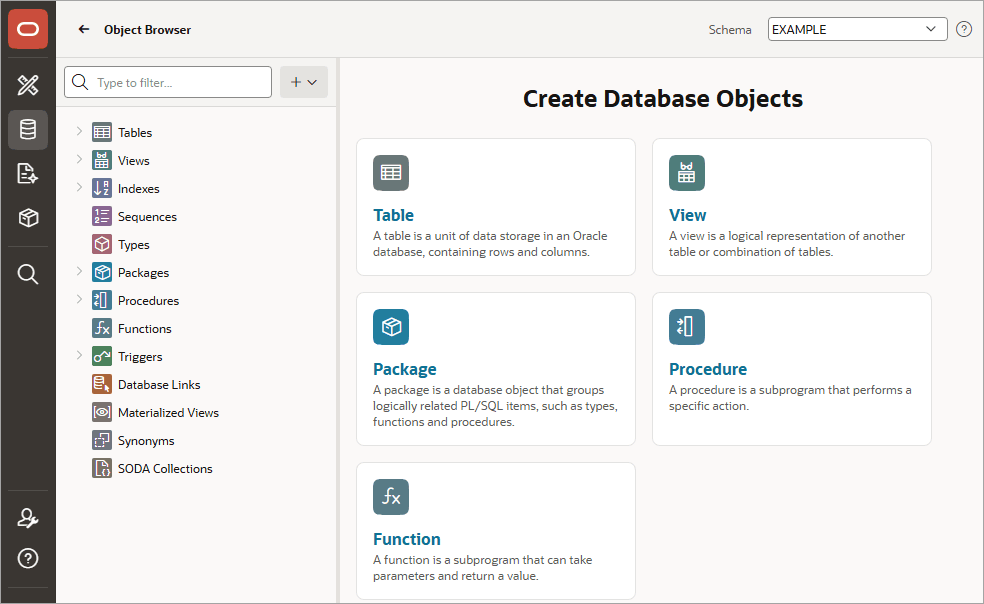The image size is (984, 604).
Task: Click the Package creation link
Action: 405,369
